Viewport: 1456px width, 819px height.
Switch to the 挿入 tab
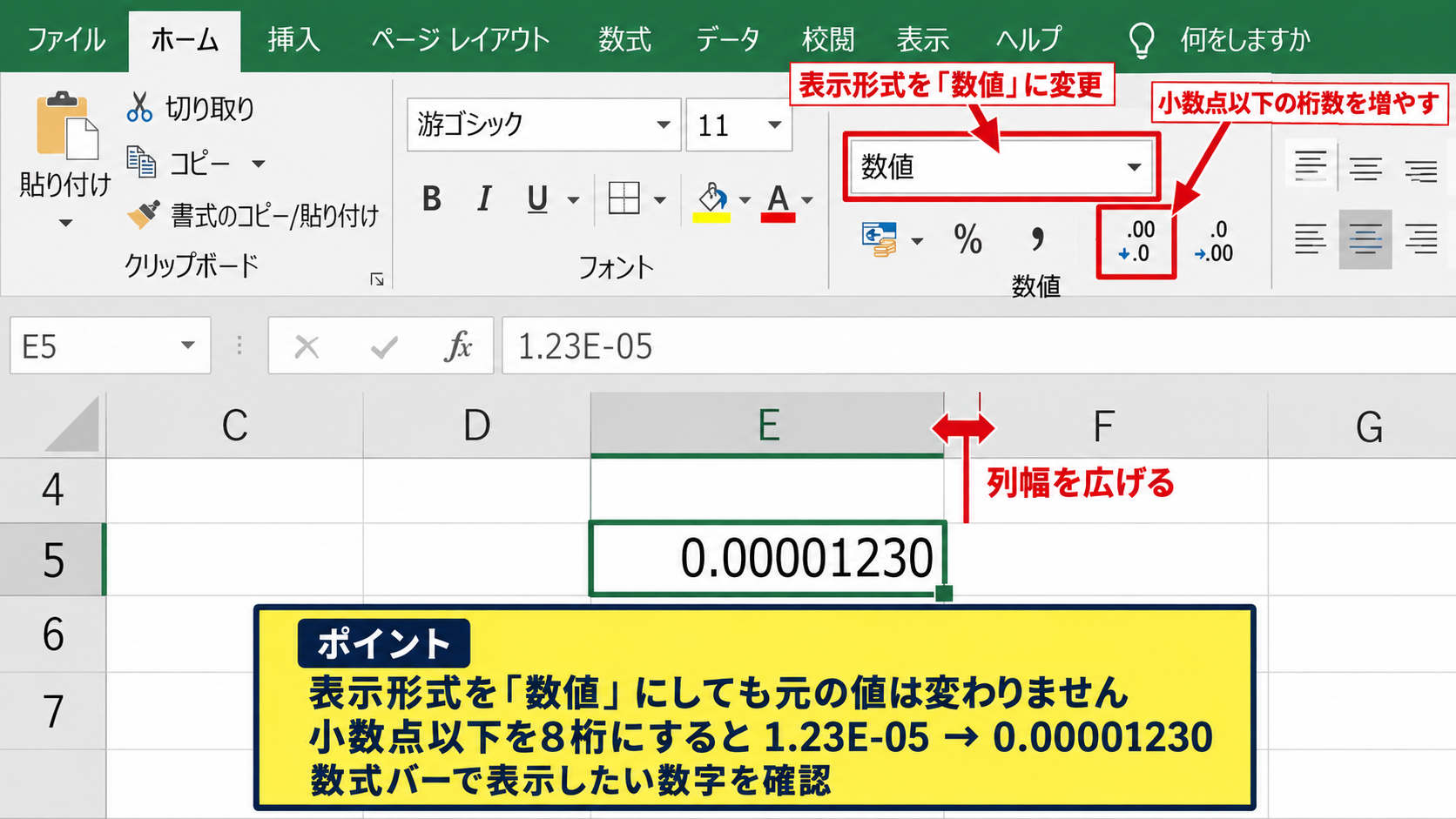tap(293, 39)
